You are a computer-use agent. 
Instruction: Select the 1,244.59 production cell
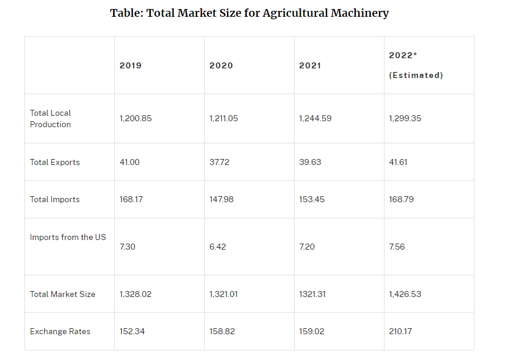tap(315, 118)
